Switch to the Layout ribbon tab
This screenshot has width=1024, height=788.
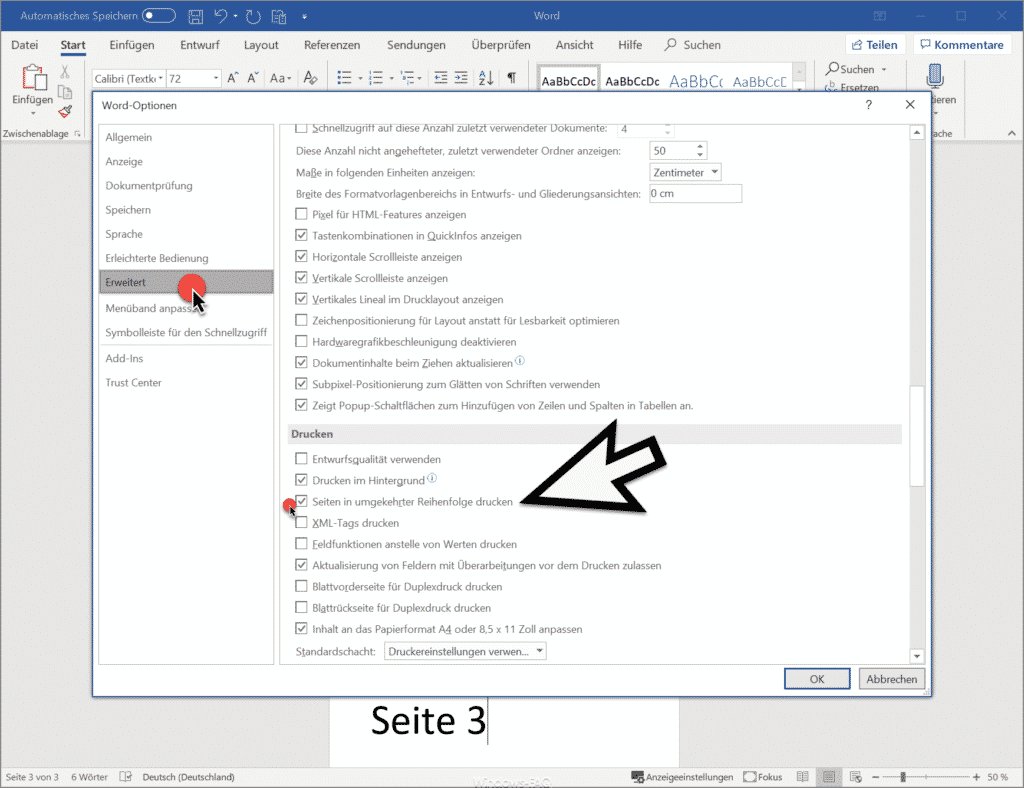261,45
